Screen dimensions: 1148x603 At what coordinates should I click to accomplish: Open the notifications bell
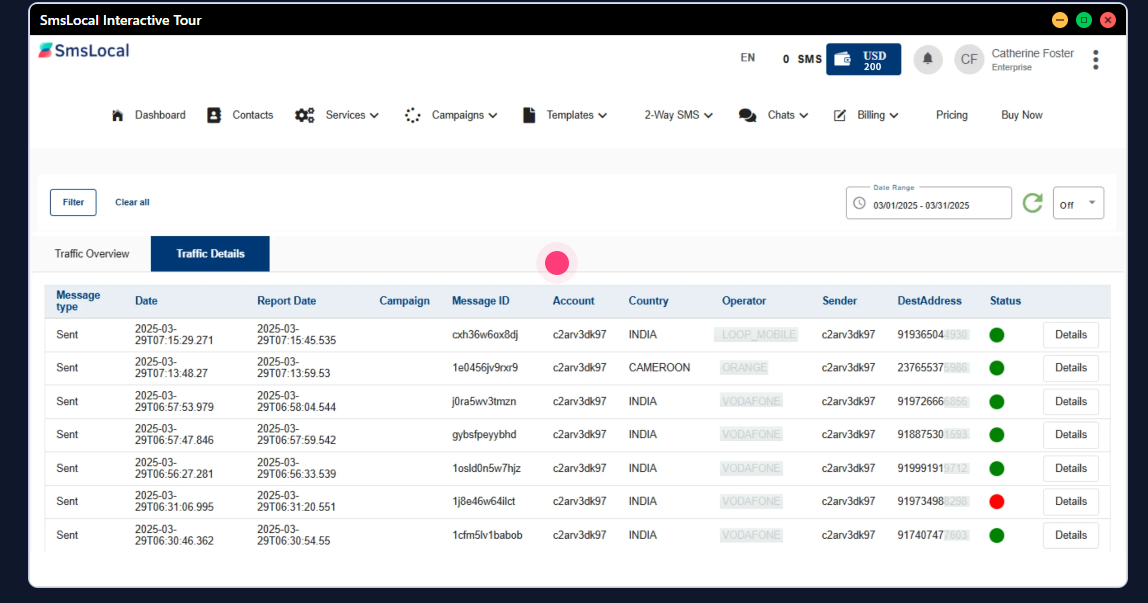[x=927, y=59]
